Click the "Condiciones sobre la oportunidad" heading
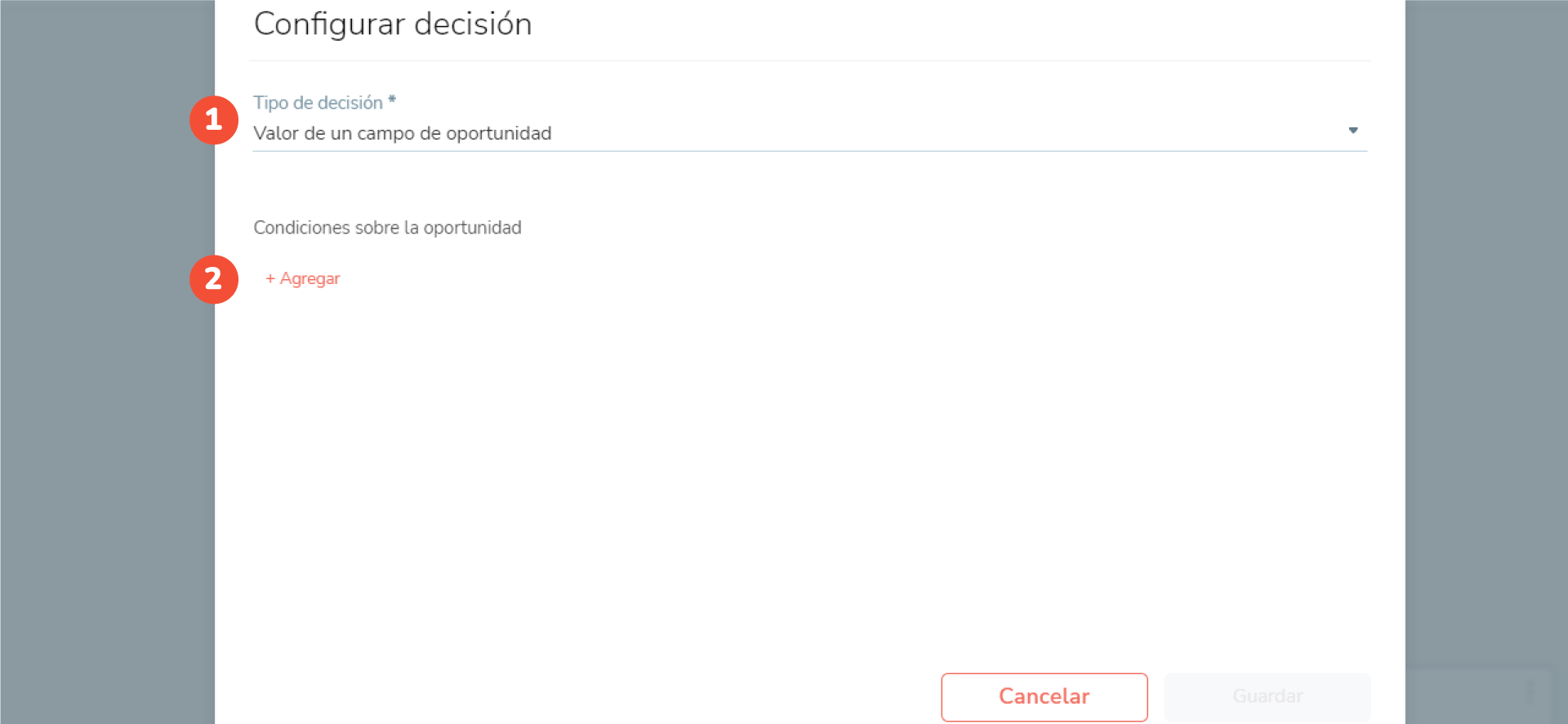 [x=387, y=228]
